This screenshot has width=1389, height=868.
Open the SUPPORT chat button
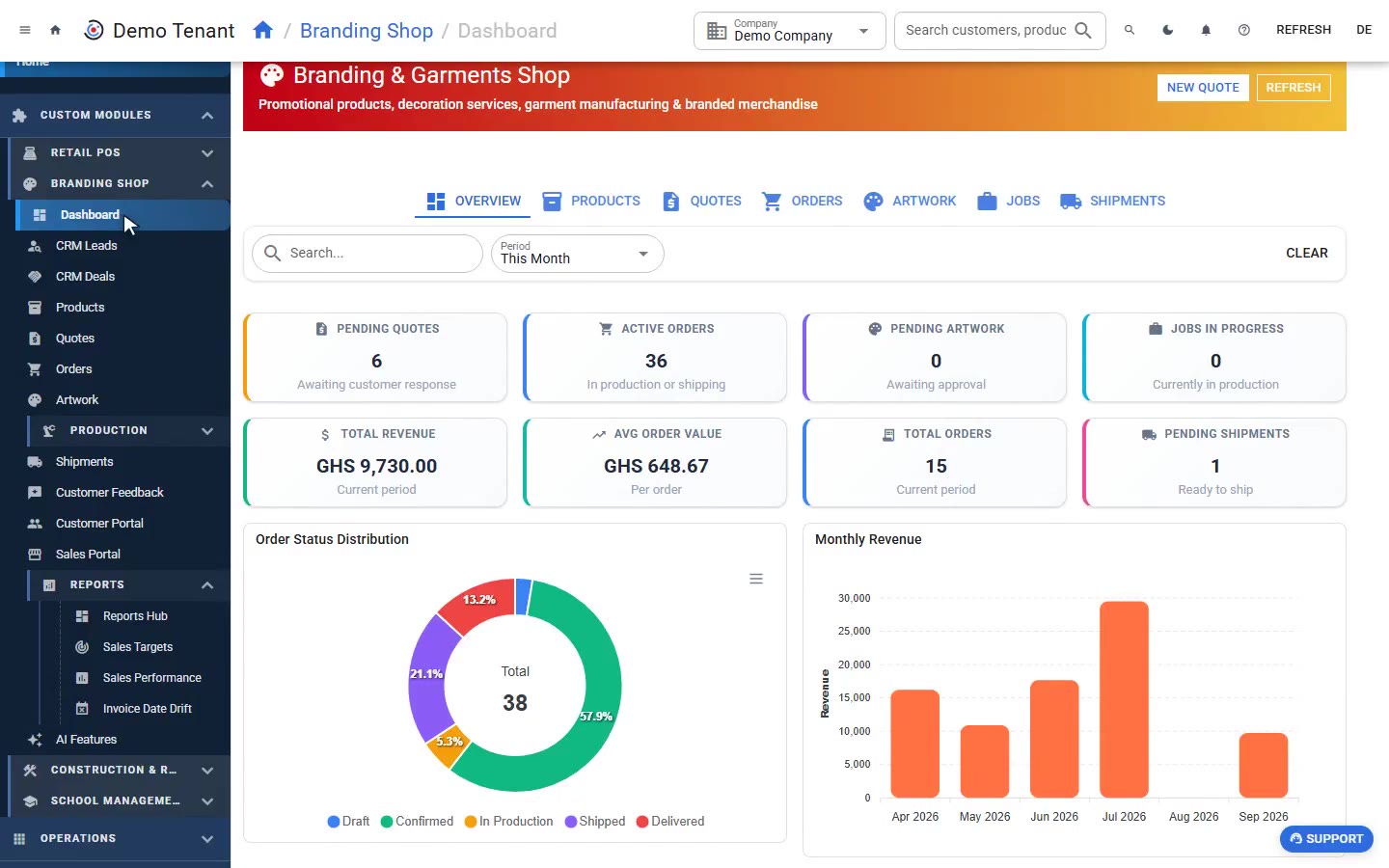(x=1326, y=839)
